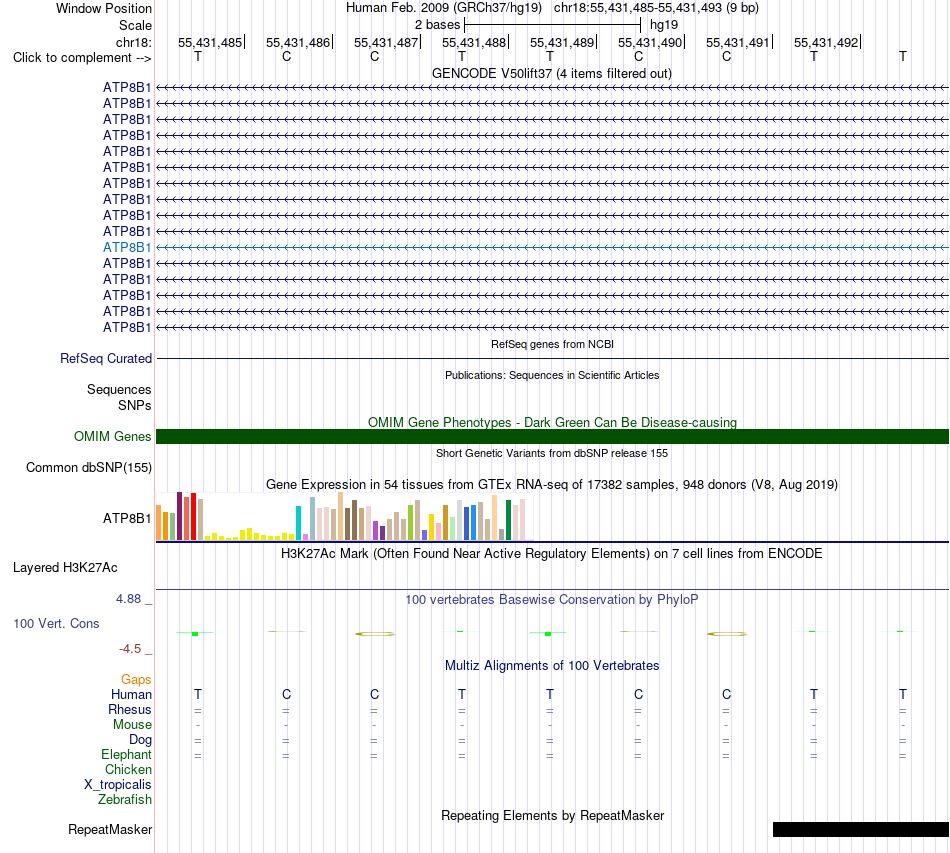Click the ATP8B1 label beside the GTEx chart
Image resolution: width=950 pixels, height=853 pixels.
coord(127,519)
